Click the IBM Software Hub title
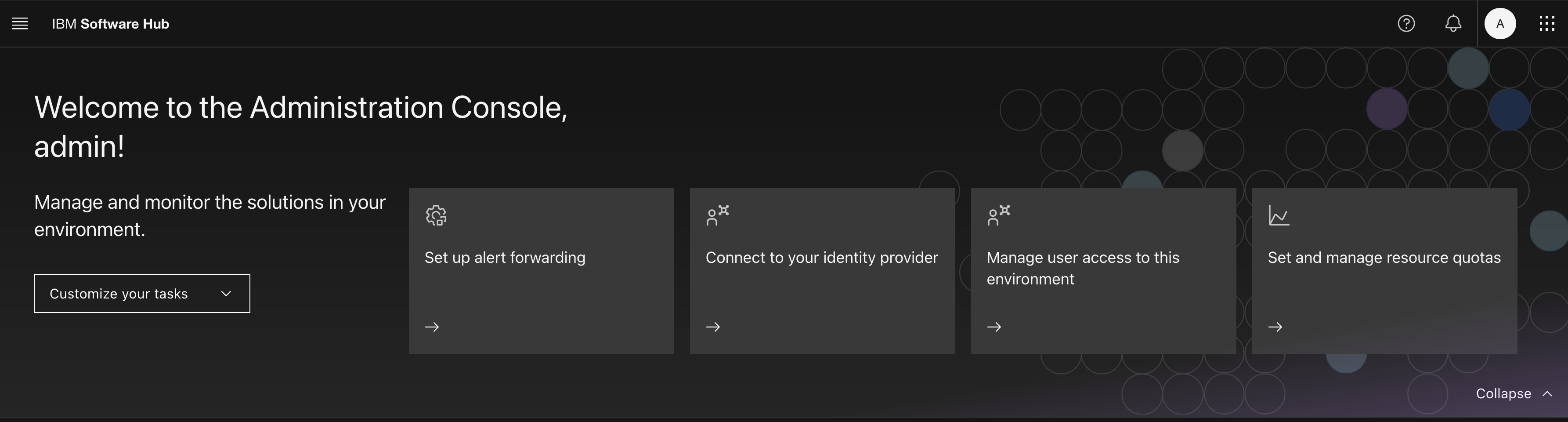 [x=111, y=24]
